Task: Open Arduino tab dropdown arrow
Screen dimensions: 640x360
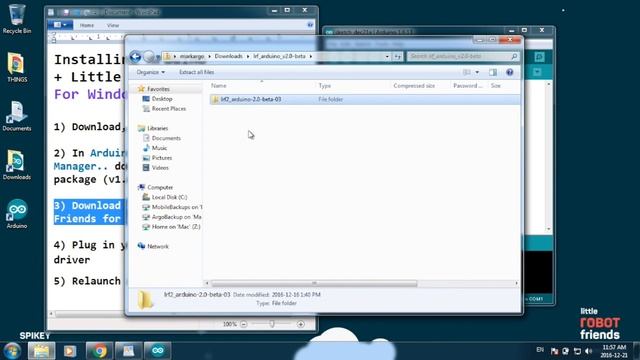Action: tap(537, 72)
